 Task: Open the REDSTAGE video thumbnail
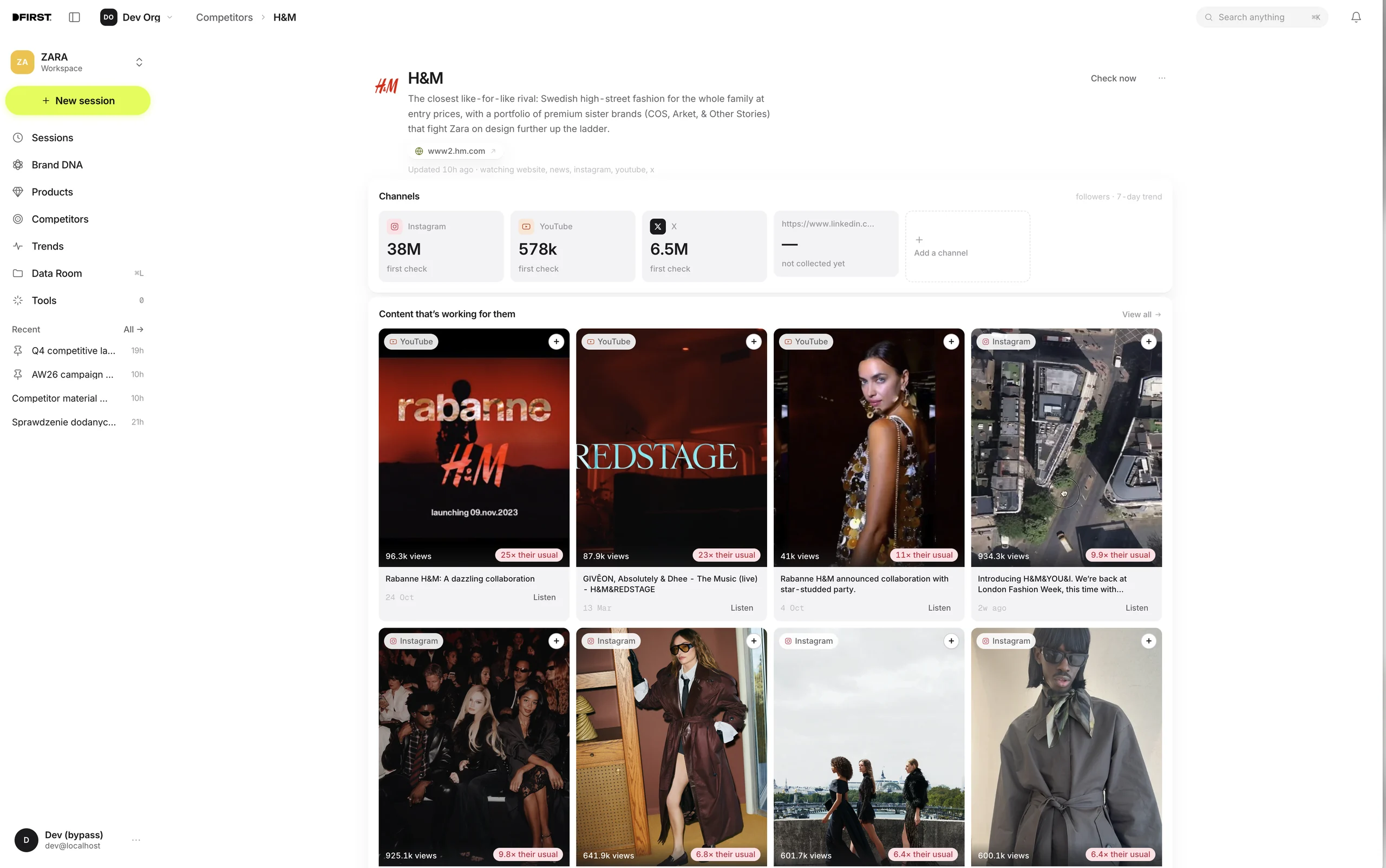pyautogui.click(x=671, y=448)
